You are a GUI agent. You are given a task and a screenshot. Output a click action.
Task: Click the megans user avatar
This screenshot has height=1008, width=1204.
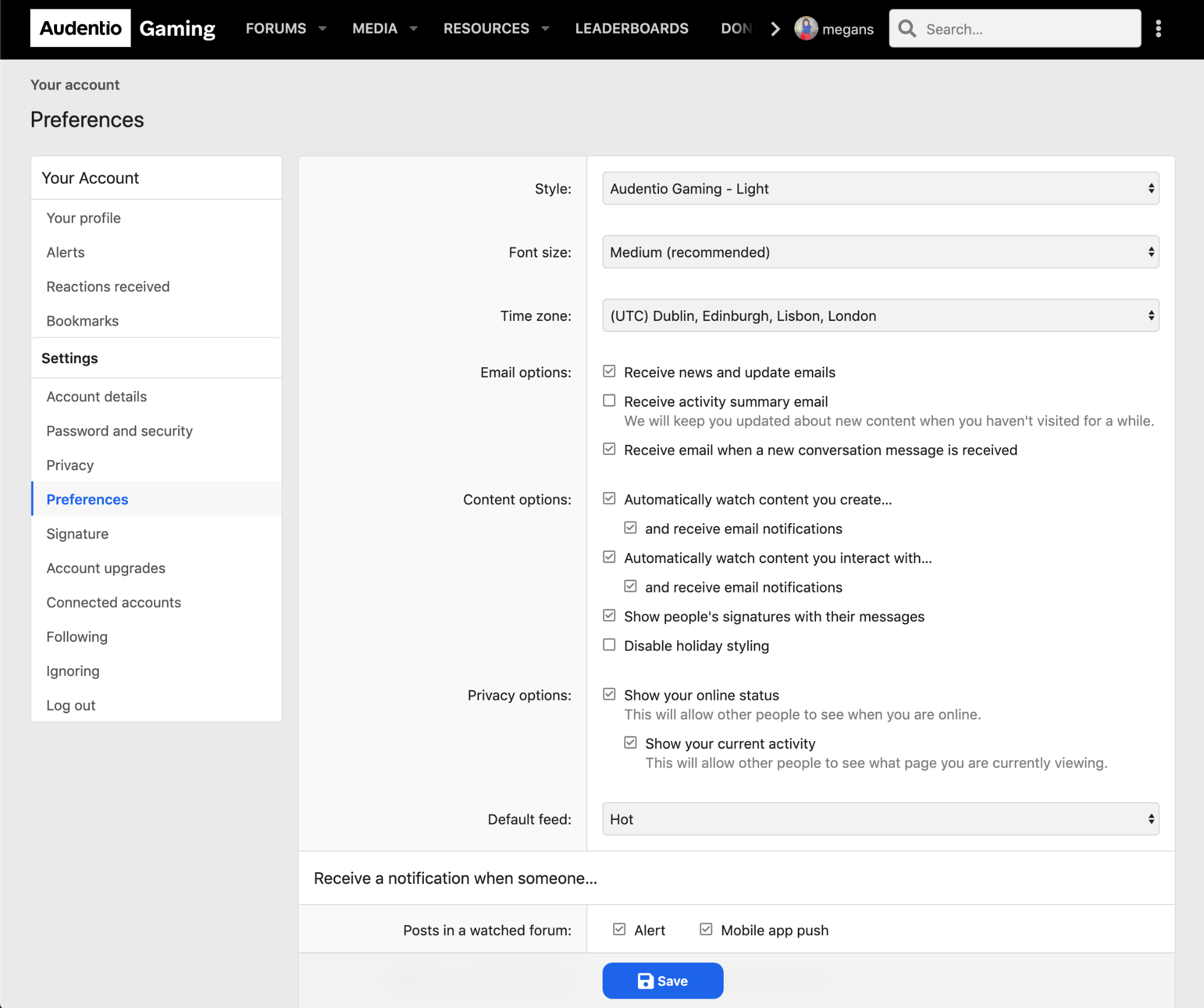[806, 29]
